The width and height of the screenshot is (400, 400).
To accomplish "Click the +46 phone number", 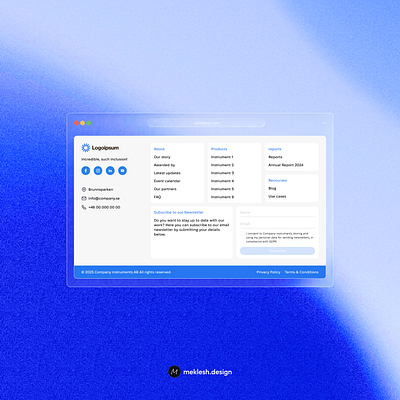I will pyautogui.click(x=104, y=207).
